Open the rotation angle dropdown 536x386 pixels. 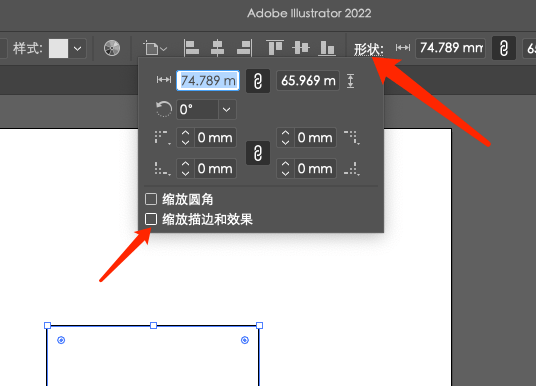point(227,110)
